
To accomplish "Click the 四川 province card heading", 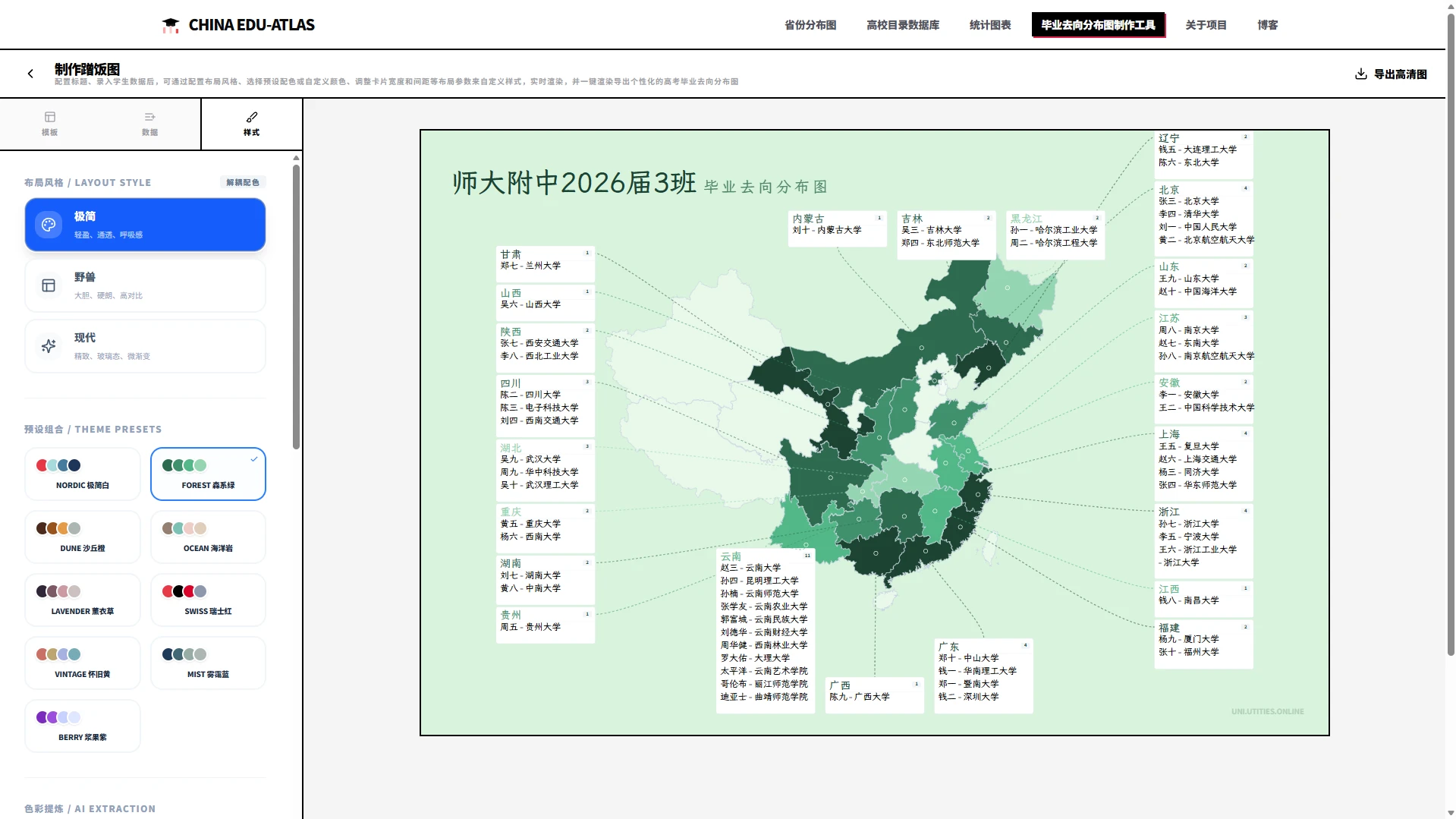I will pos(511,383).
